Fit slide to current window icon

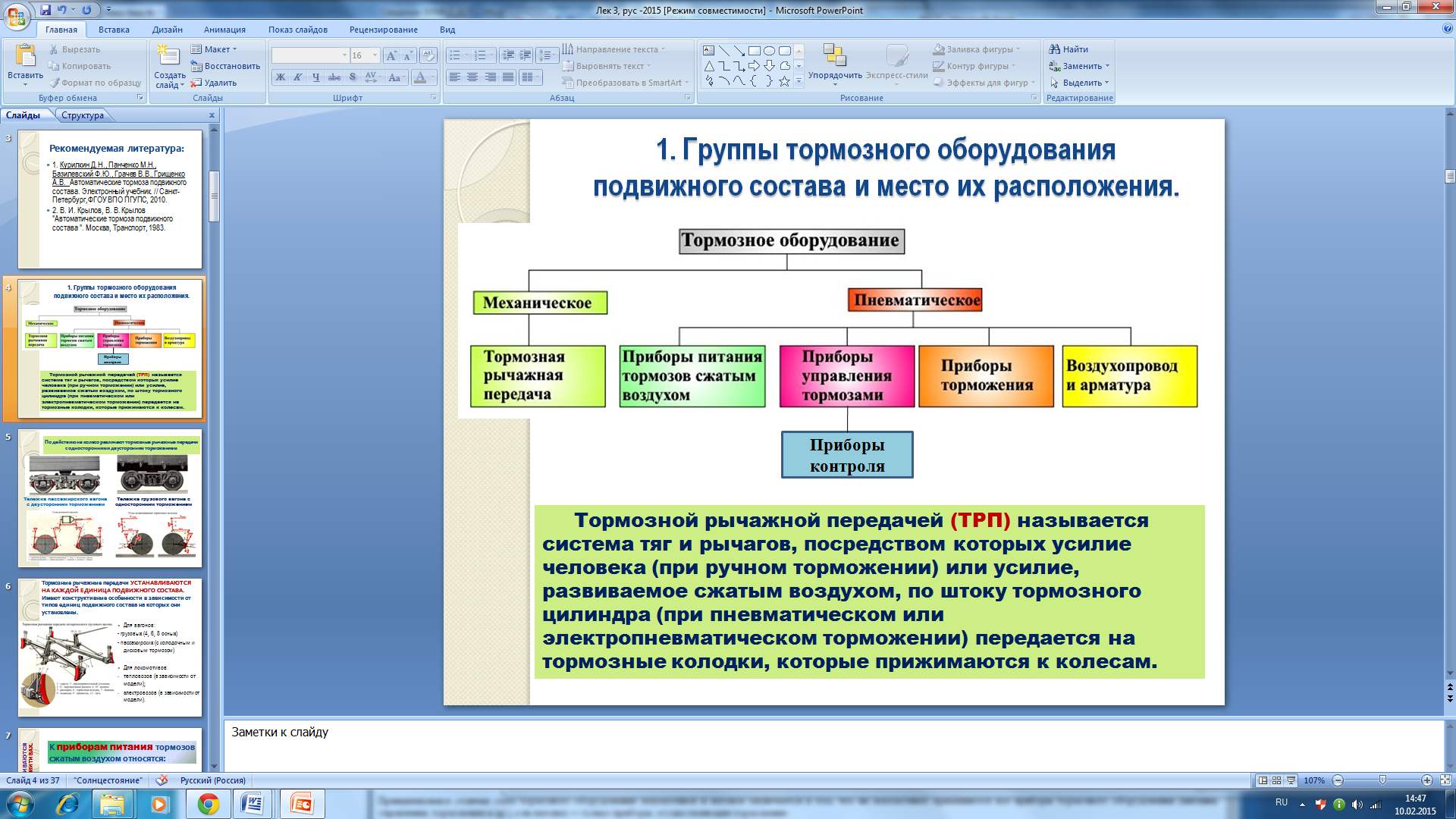click(1445, 780)
